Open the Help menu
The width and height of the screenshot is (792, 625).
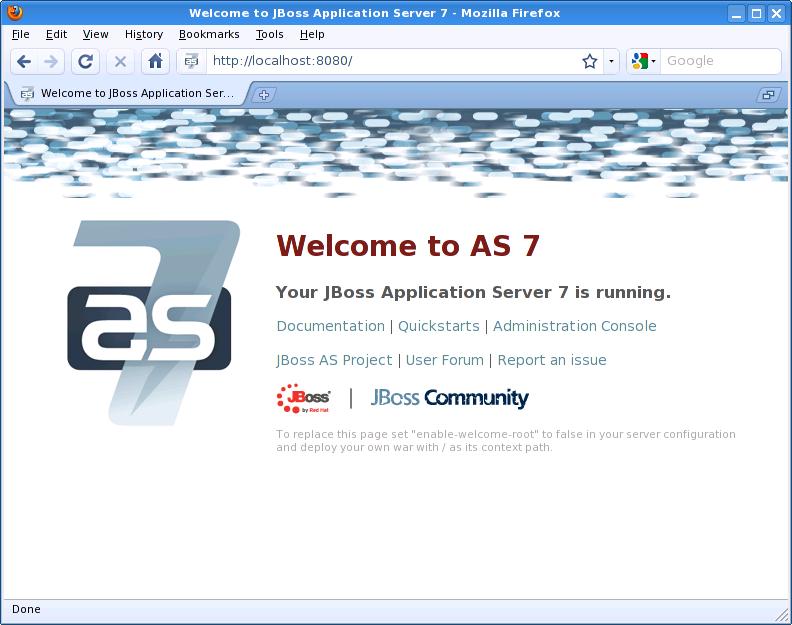click(312, 34)
